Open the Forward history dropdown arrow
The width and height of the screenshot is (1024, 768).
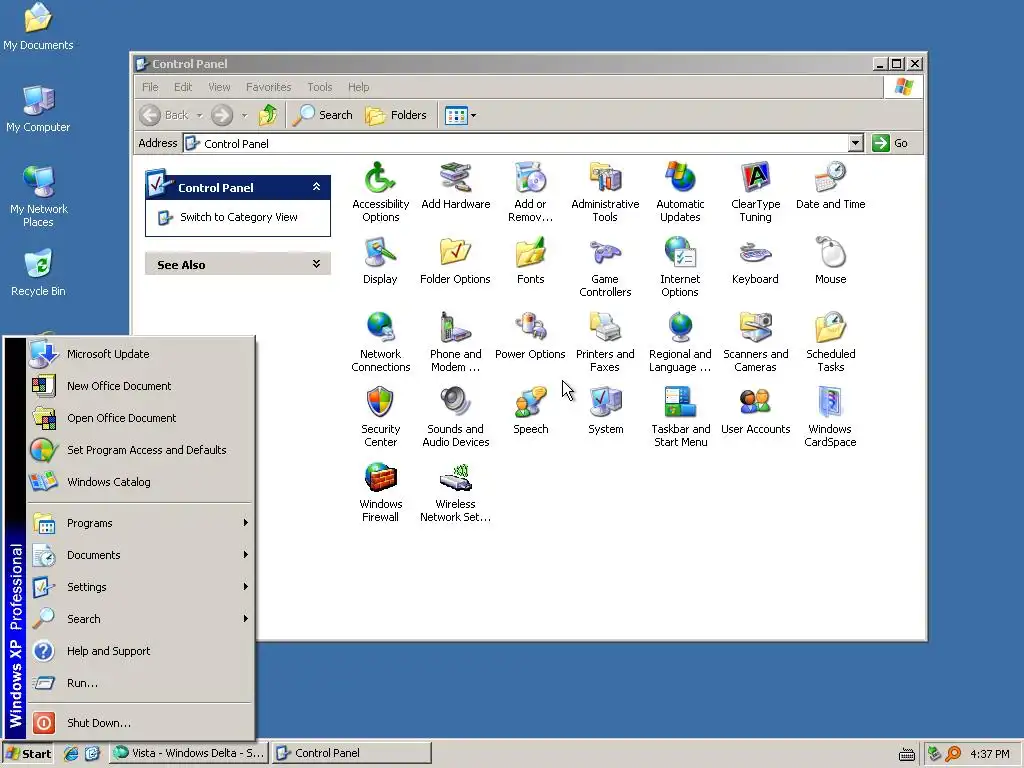pos(244,116)
